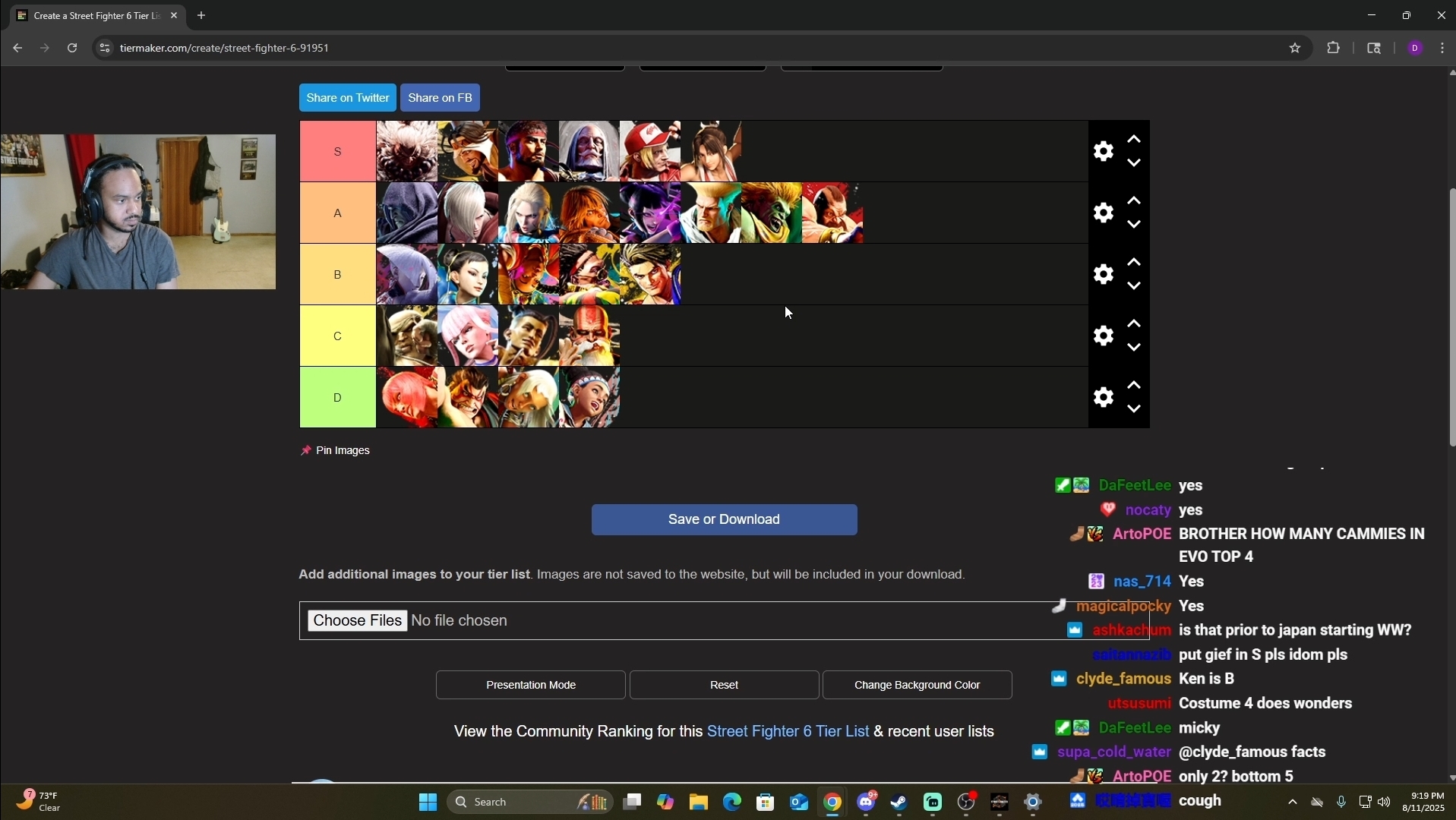
Task: Move S tier row down with chevron
Action: click(x=1134, y=163)
